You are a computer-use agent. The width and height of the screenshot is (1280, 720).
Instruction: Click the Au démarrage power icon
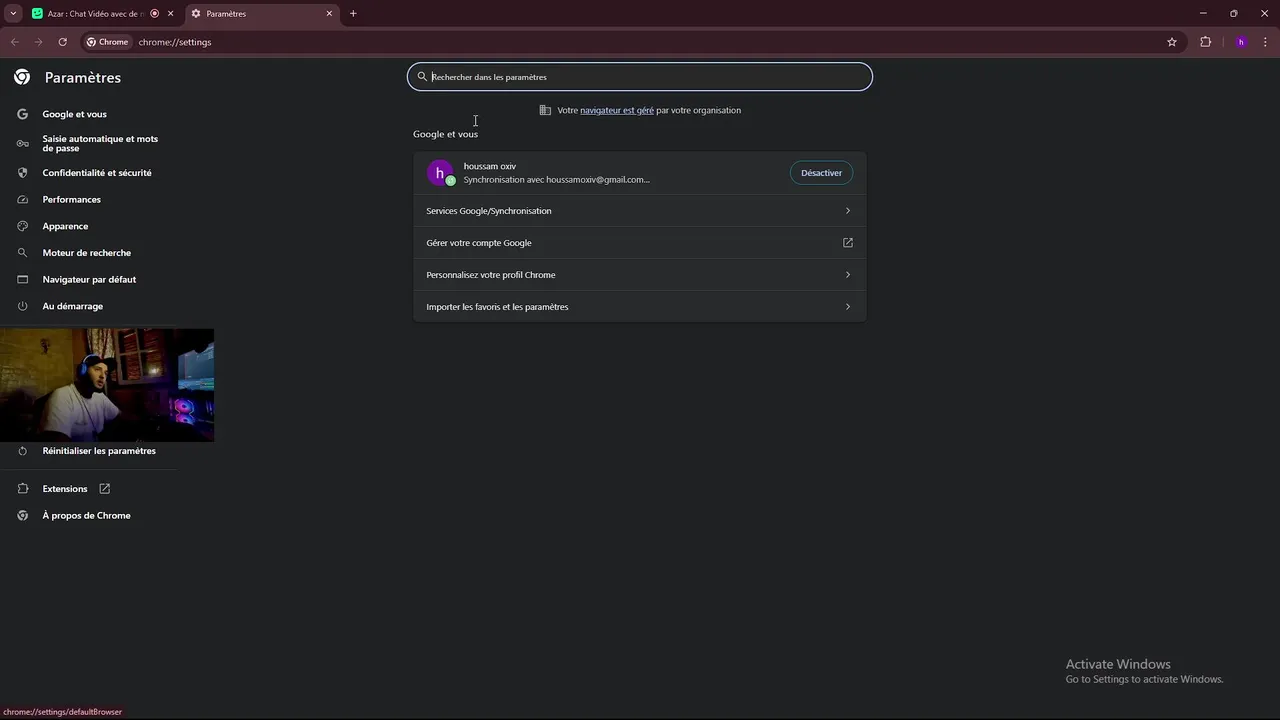(x=22, y=306)
